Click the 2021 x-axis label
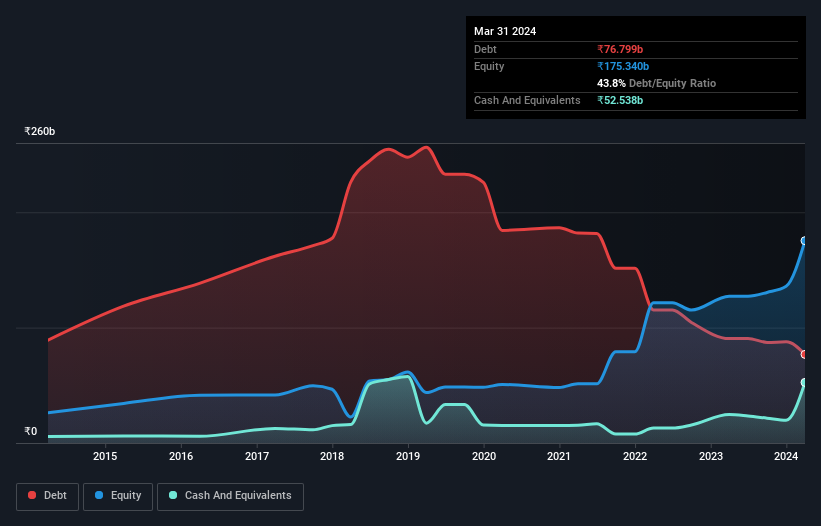The height and width of the screenshot is (526, 821). 559,456
